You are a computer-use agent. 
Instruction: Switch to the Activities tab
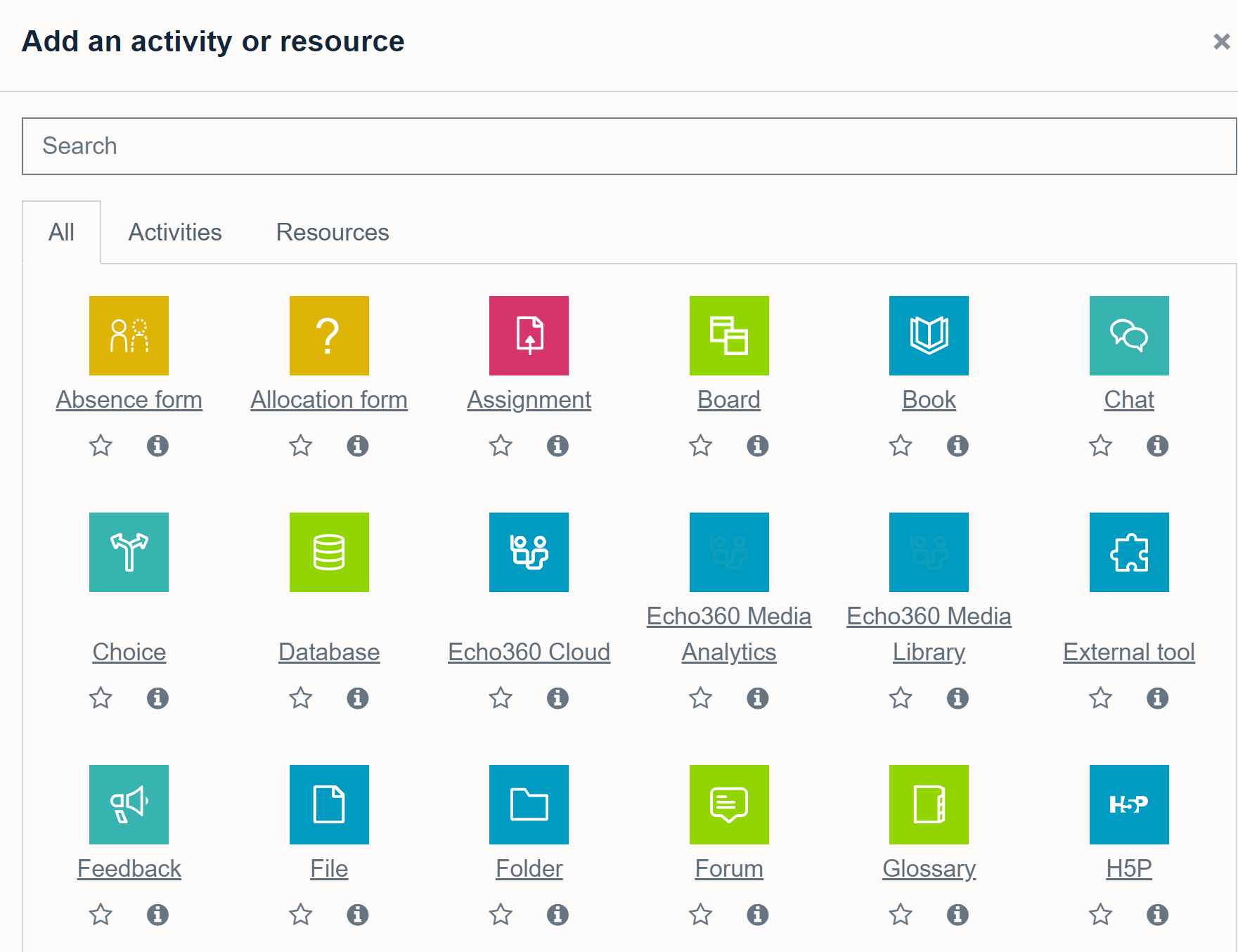[175, 232]
